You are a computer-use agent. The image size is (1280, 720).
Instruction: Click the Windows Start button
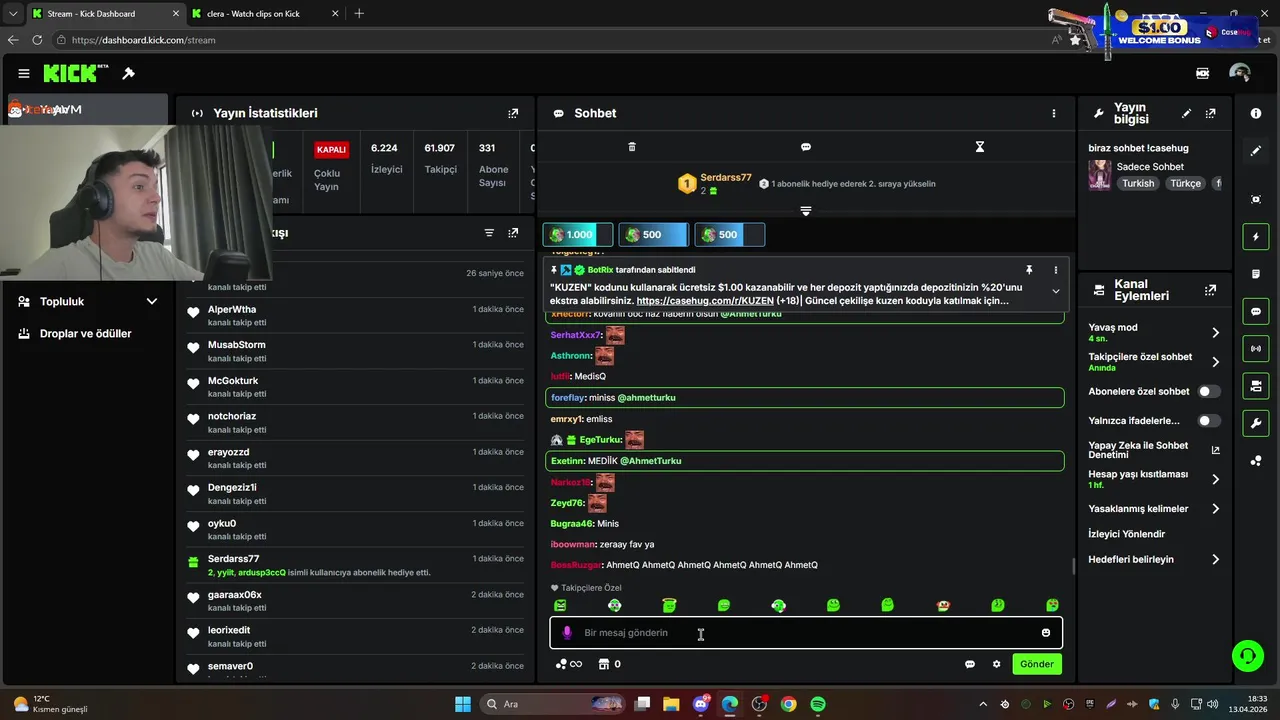coord(463,704)
